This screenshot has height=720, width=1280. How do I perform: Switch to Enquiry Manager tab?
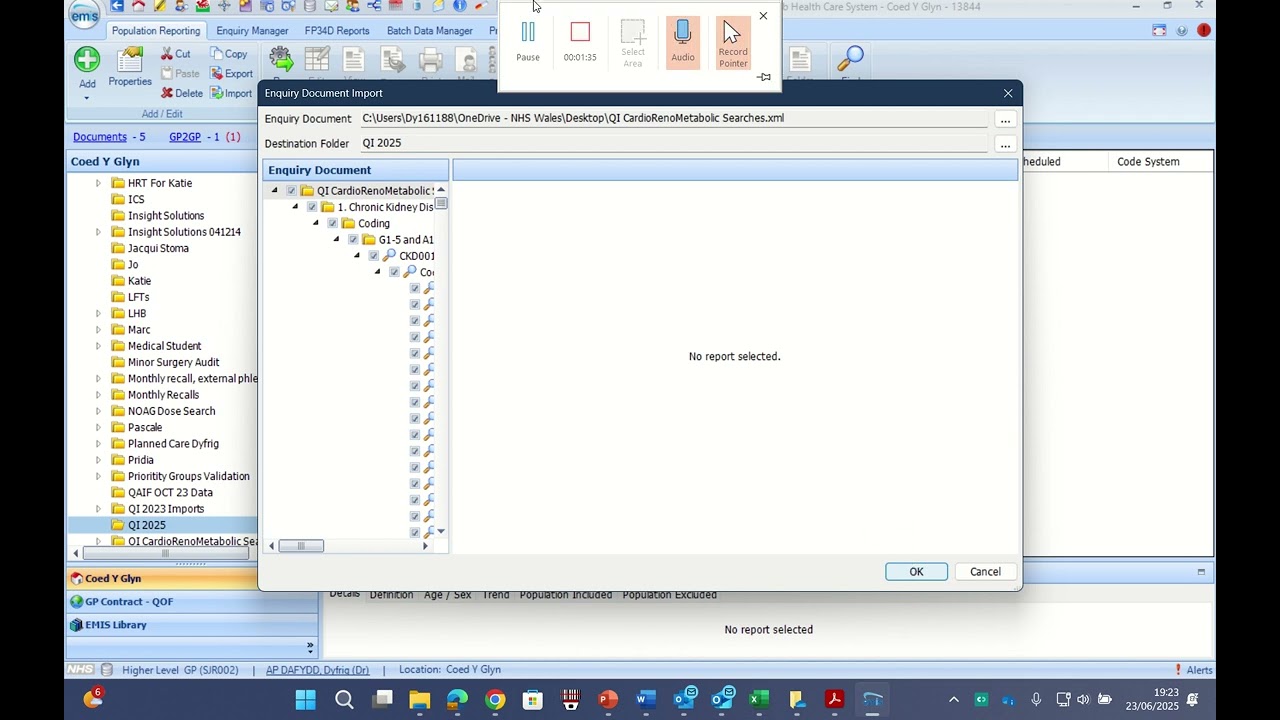coord(252,31)
